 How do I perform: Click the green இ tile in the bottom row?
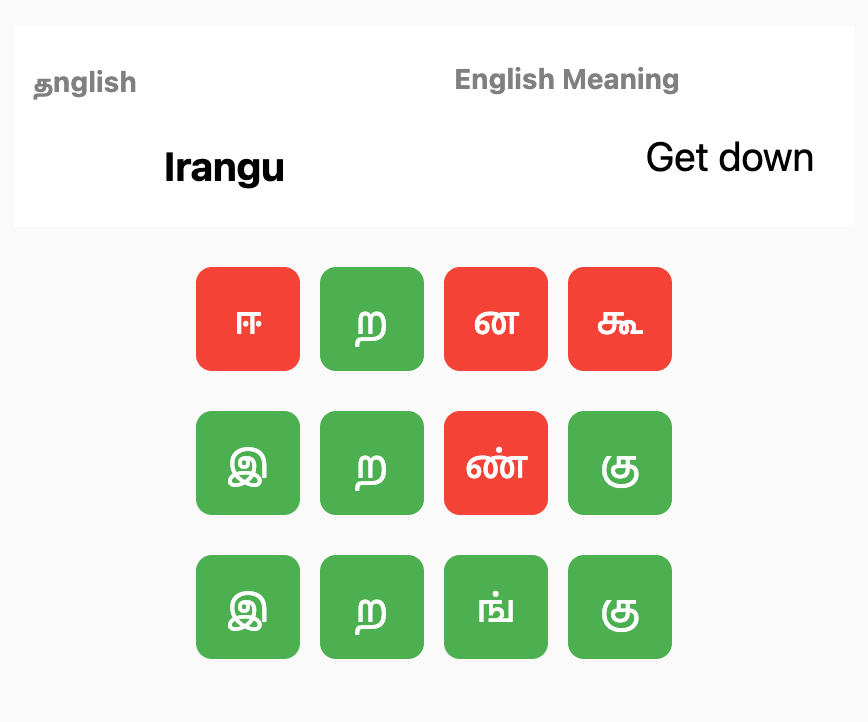248,607
